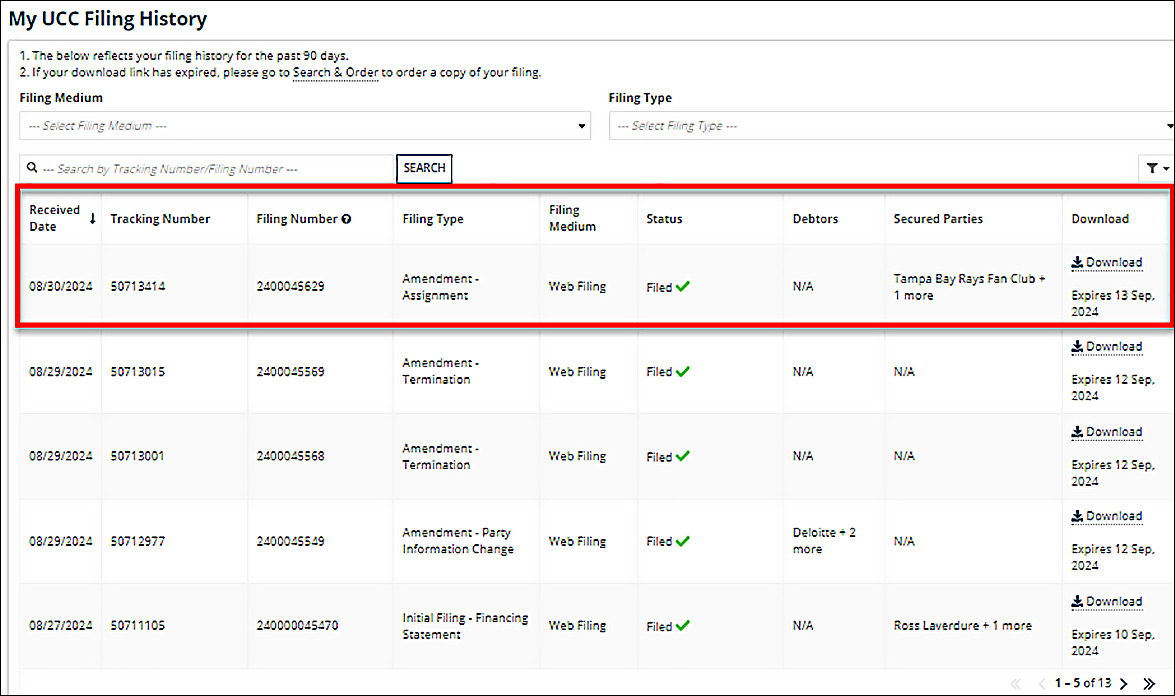The image size is (1175, 696).
Task: Jump to first page arrow
Action: click(1017, 683)
